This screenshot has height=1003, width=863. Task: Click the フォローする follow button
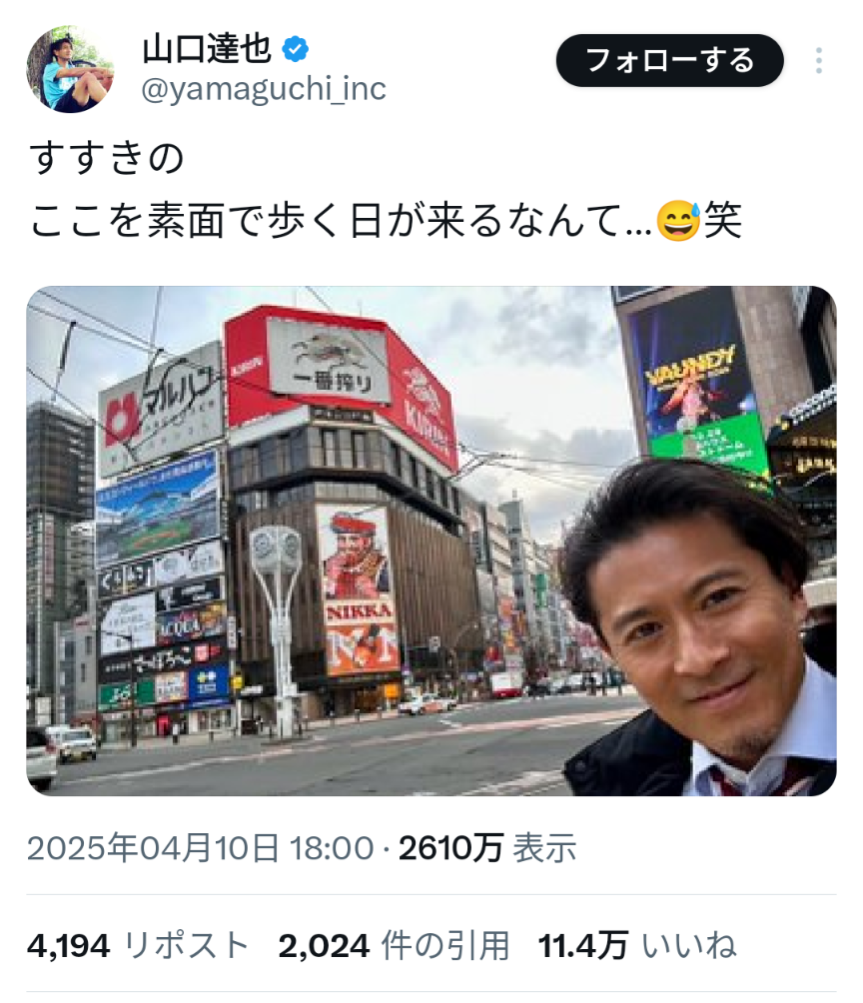pyautogui.click(x=669, y=61)
